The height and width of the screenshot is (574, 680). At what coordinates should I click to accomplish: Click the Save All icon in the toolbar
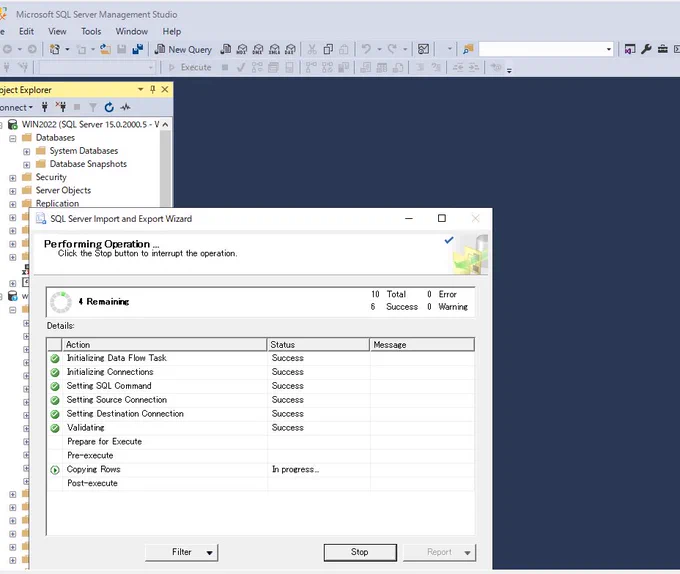click(x=137, y=49)
